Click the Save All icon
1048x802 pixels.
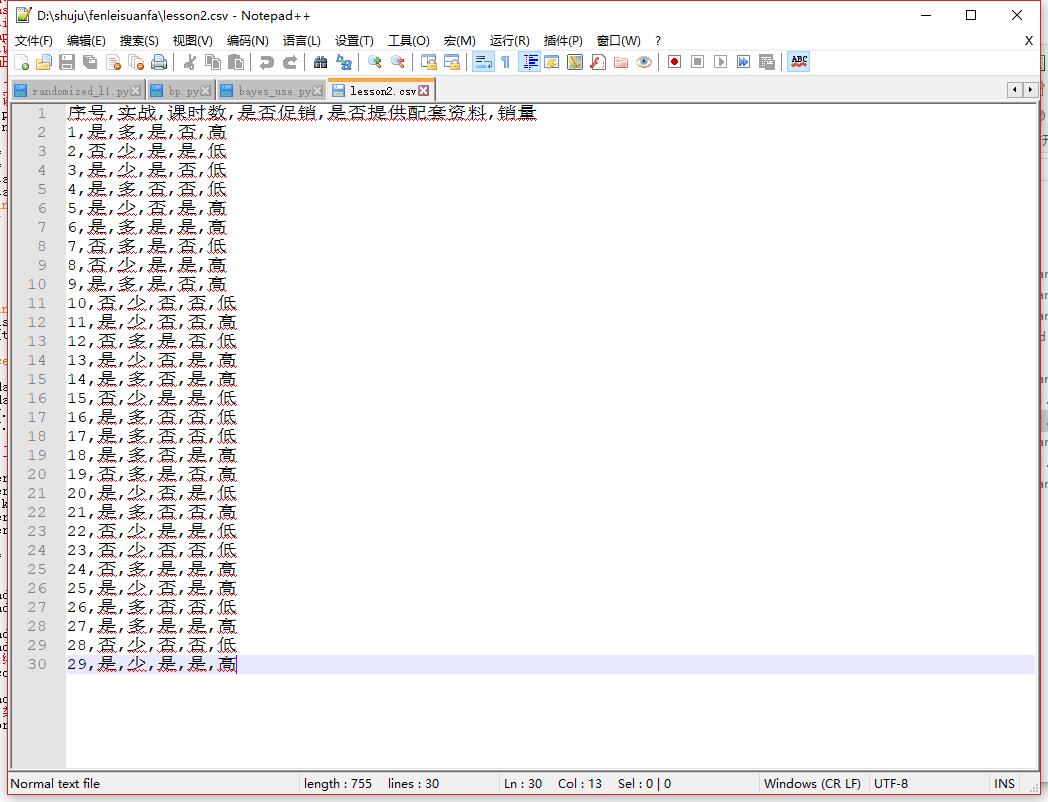click(x=90, y=62)
